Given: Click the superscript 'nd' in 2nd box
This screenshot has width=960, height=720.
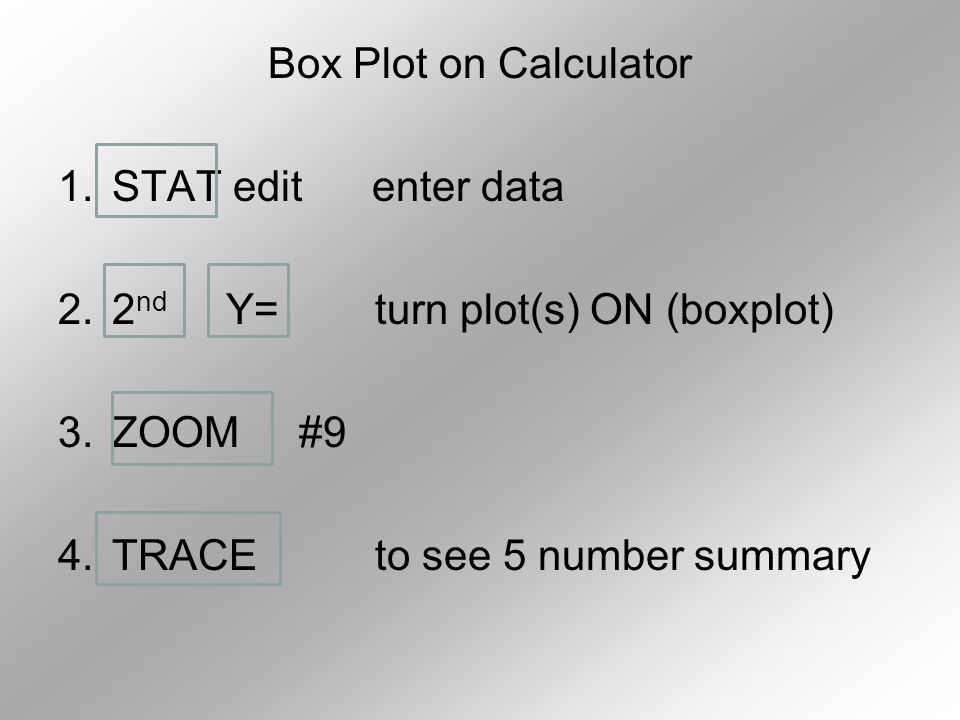Looking at the screenshot, I should [x=151, y=302].
